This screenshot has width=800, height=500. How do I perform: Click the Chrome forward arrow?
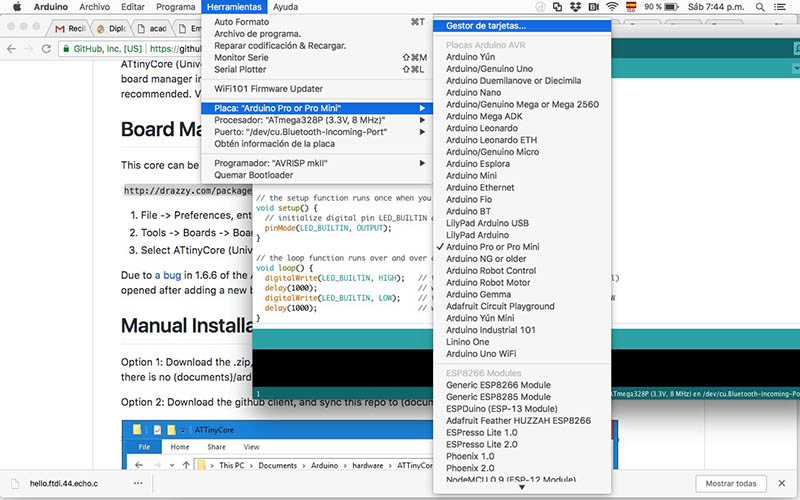pyautogui.click(x=29, y=49)
